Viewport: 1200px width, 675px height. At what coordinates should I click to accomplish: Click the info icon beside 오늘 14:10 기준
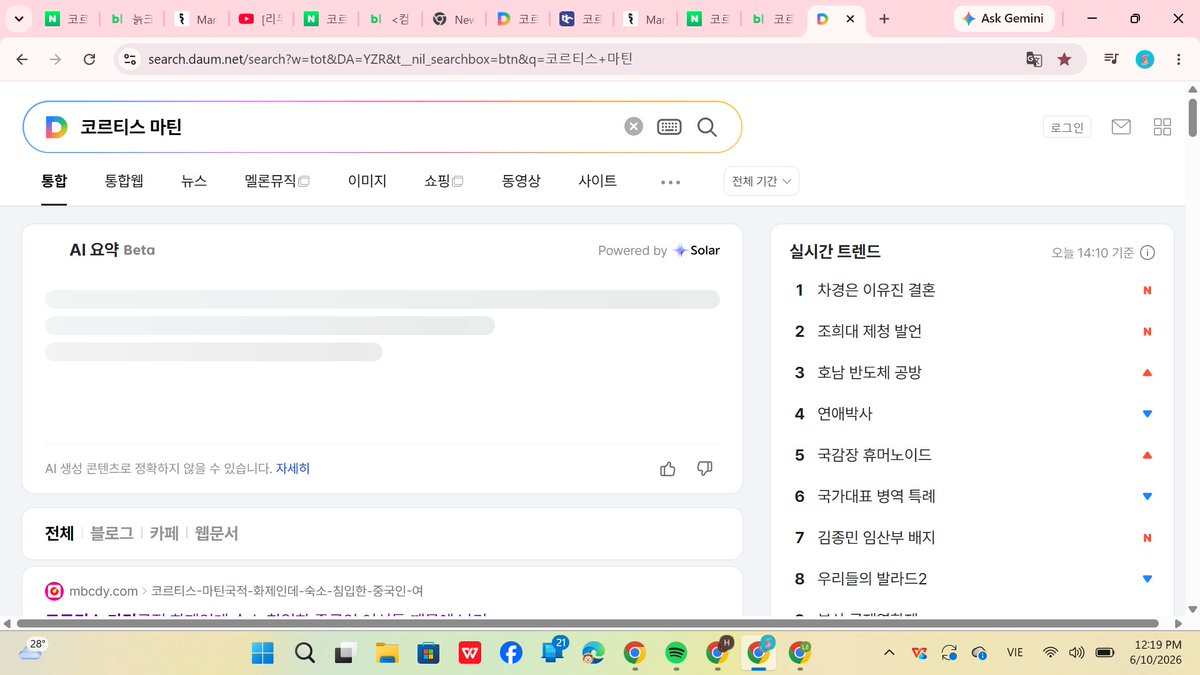point(1148,253)
